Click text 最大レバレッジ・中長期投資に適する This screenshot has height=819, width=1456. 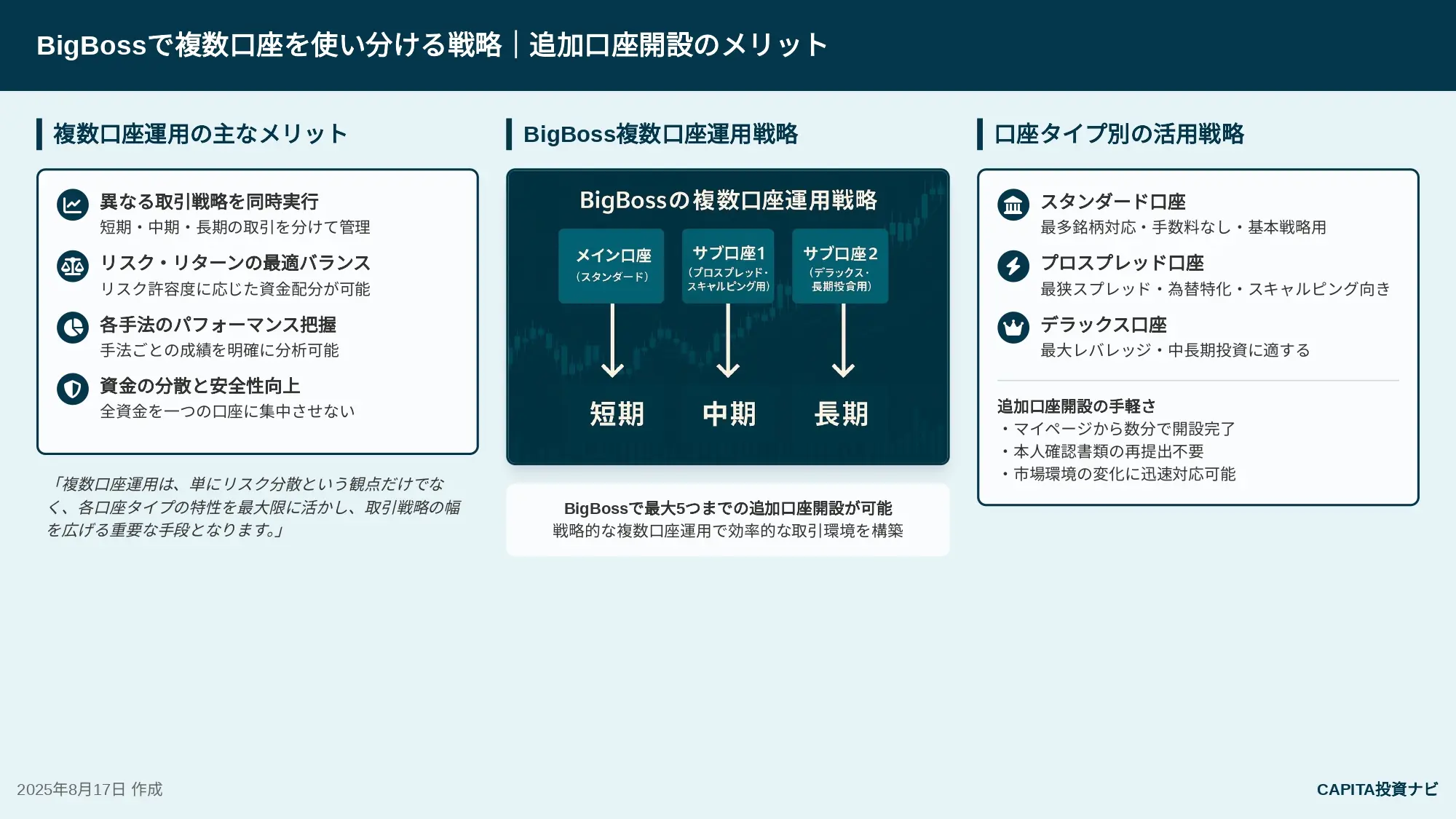click(x=1175, y=350)
